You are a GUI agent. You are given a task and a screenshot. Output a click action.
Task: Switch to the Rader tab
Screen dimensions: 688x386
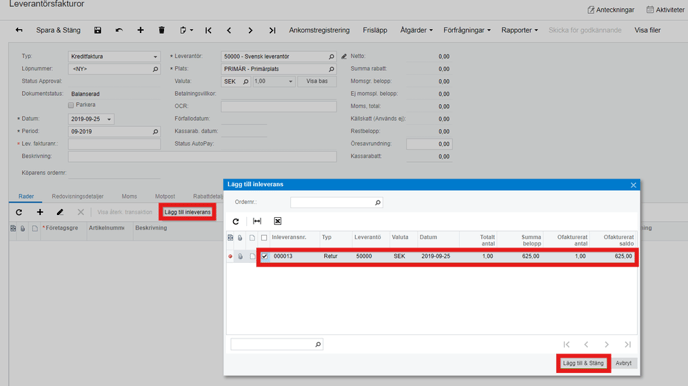(26, 197)
